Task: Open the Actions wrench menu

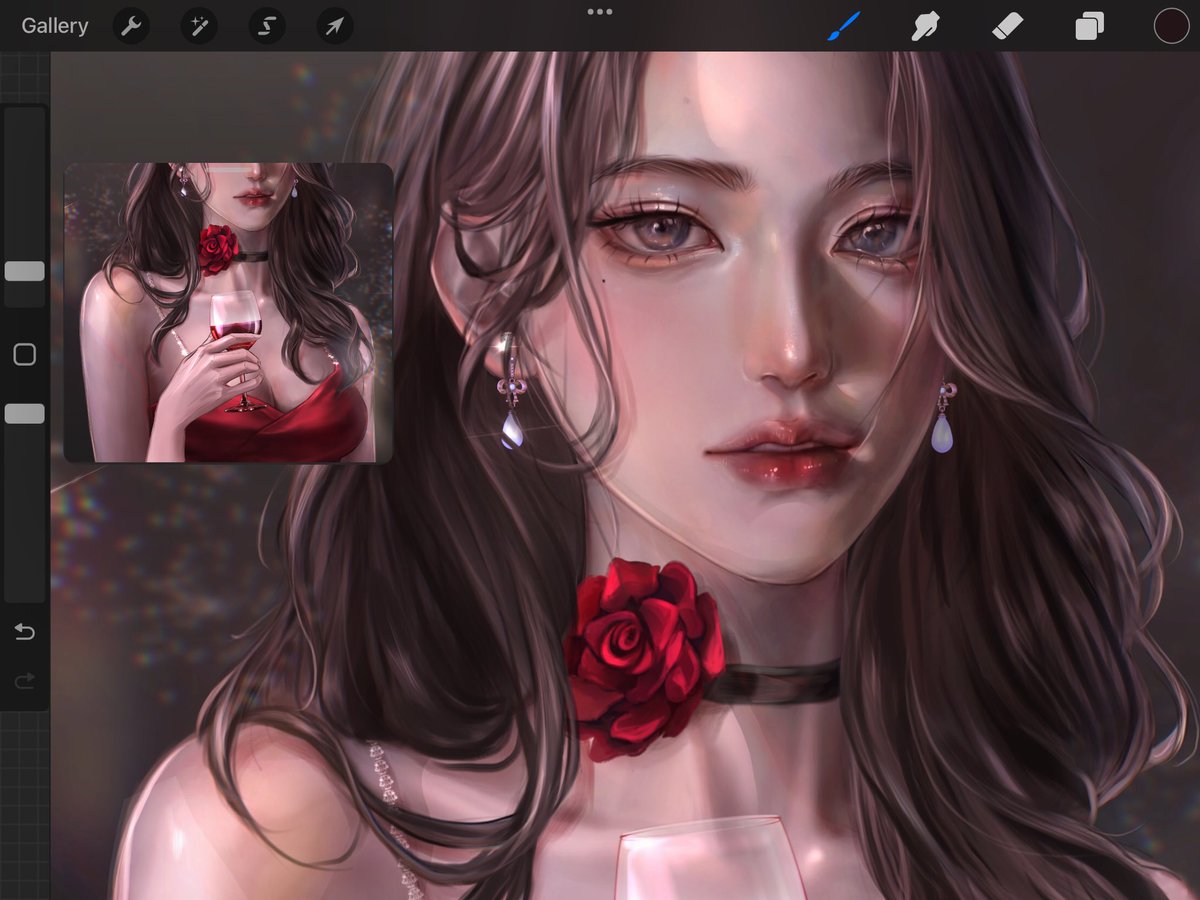Action: point(131,26)
